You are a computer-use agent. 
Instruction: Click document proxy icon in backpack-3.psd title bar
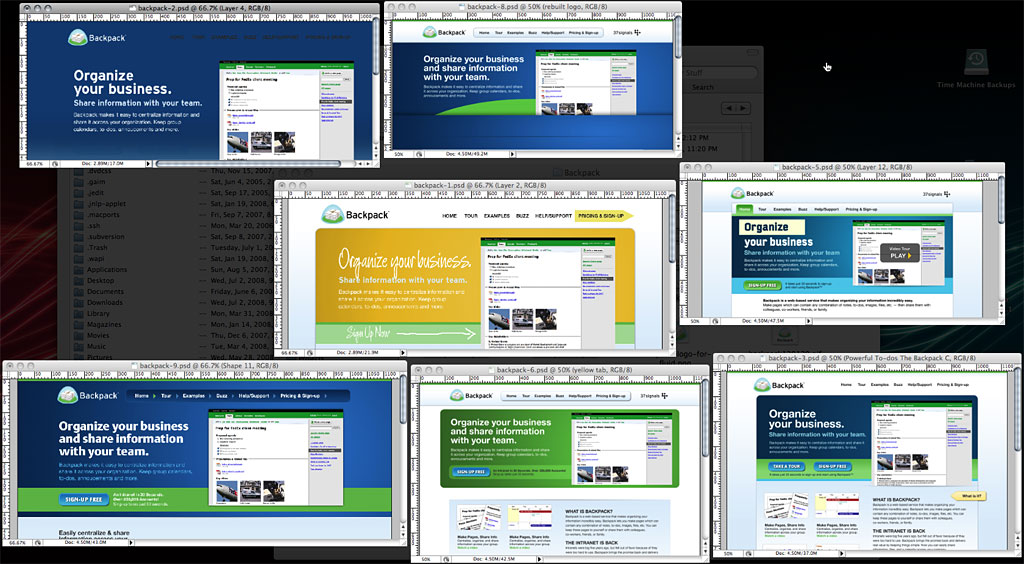[x=763, y=358]
